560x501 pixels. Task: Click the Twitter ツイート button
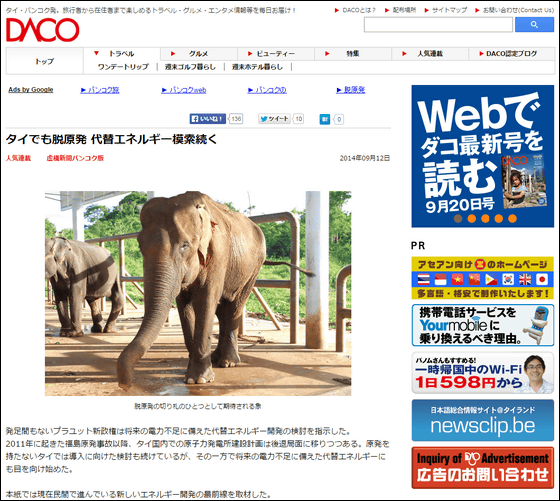tap(274, 119)
